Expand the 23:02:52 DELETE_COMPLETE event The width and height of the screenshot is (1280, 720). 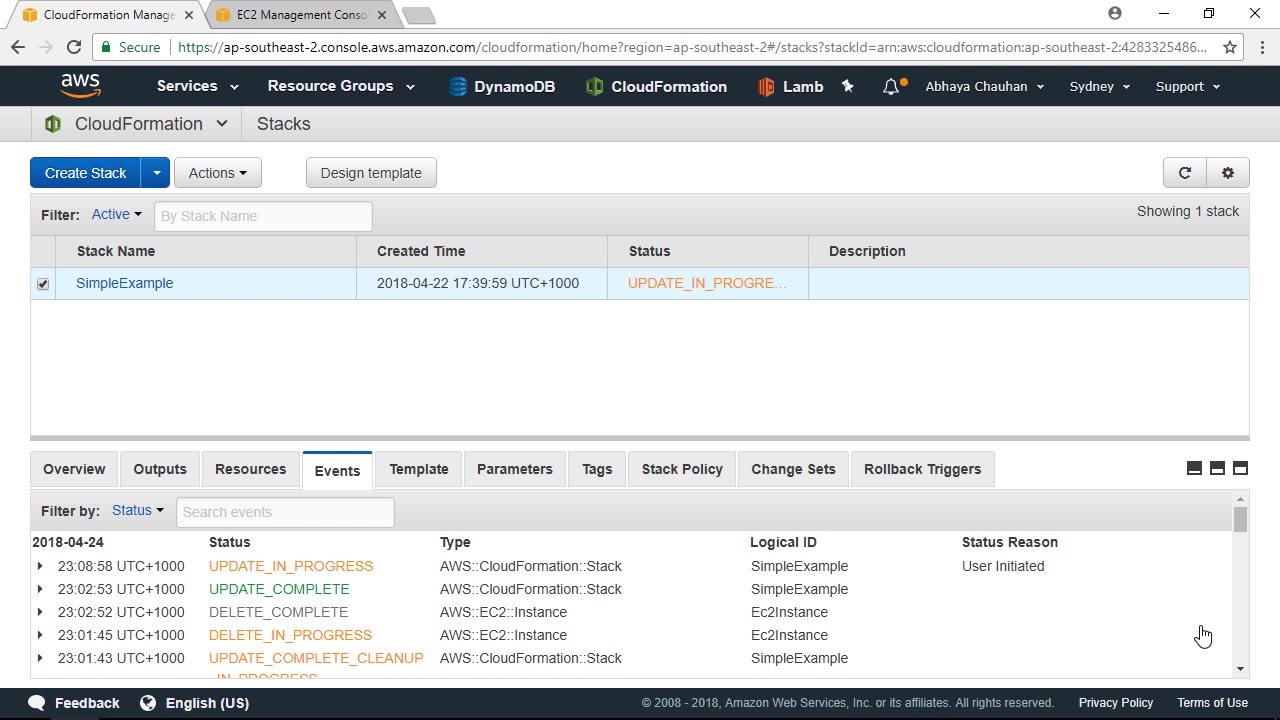click(x=40, y=612)
